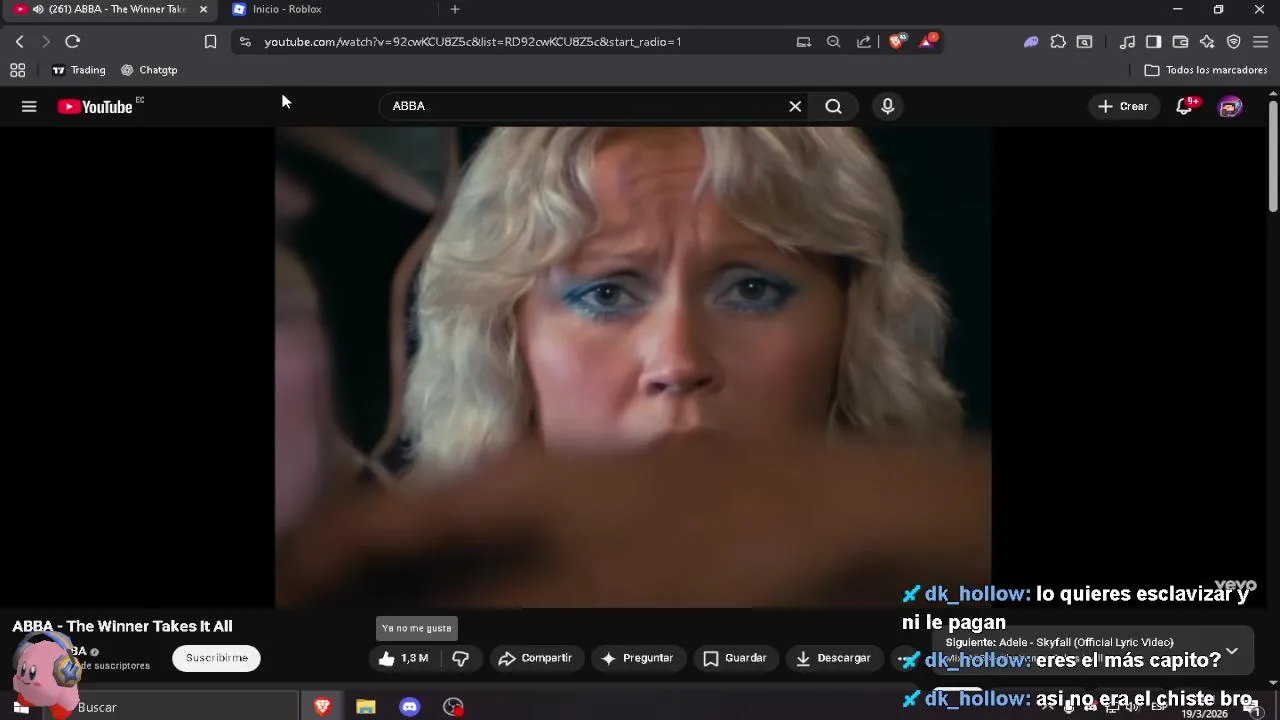1280x720 pixels.
Task: Install app icon in address bar
Action: tap(803, 42)
